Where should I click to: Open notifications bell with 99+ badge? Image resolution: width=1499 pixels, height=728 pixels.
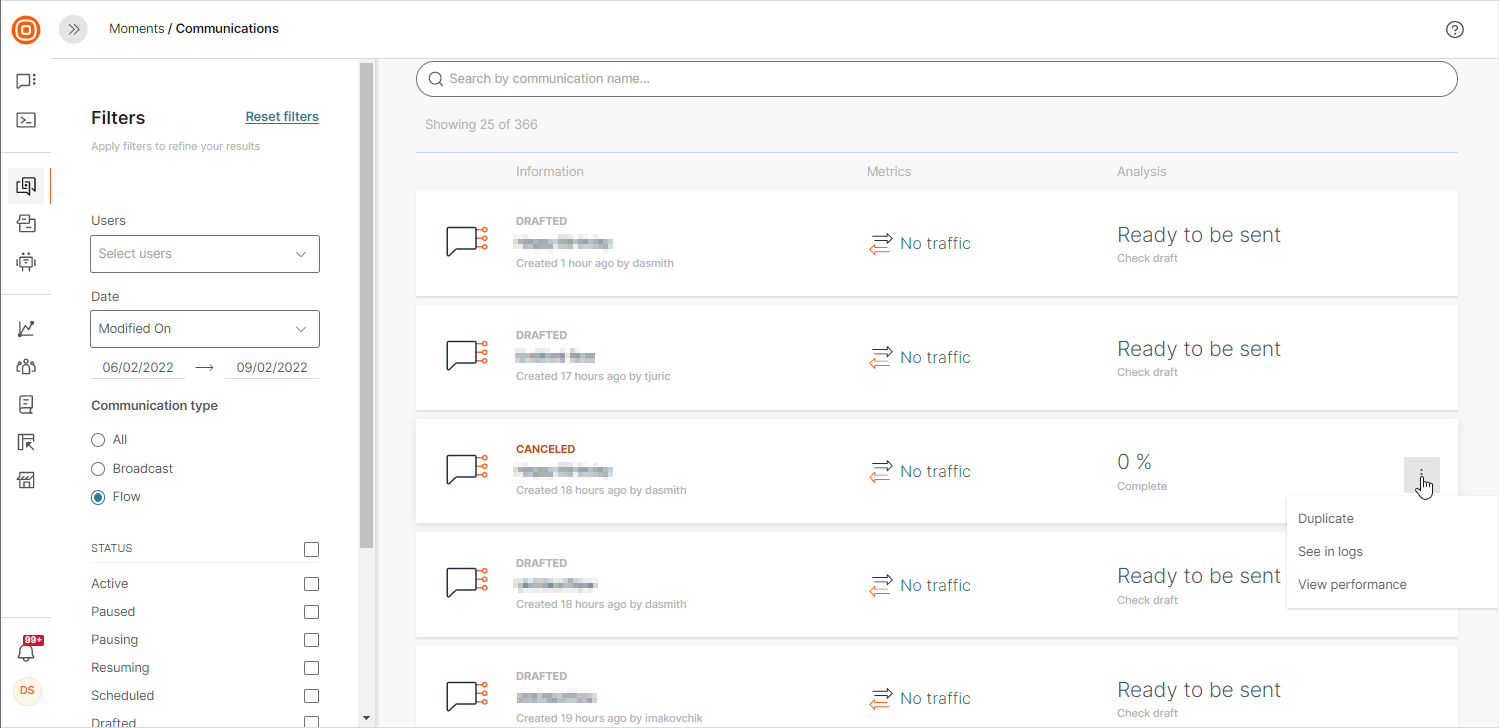26,652
